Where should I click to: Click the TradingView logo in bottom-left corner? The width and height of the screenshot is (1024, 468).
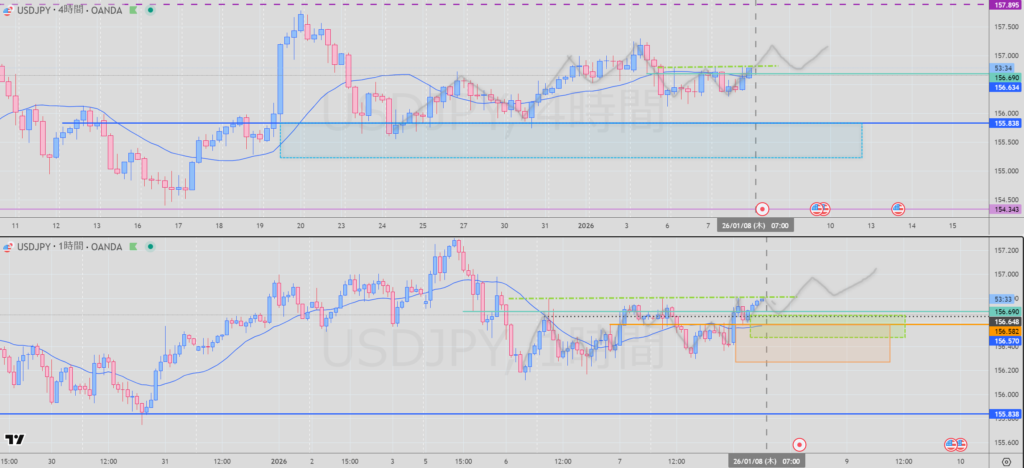point(15,439)
